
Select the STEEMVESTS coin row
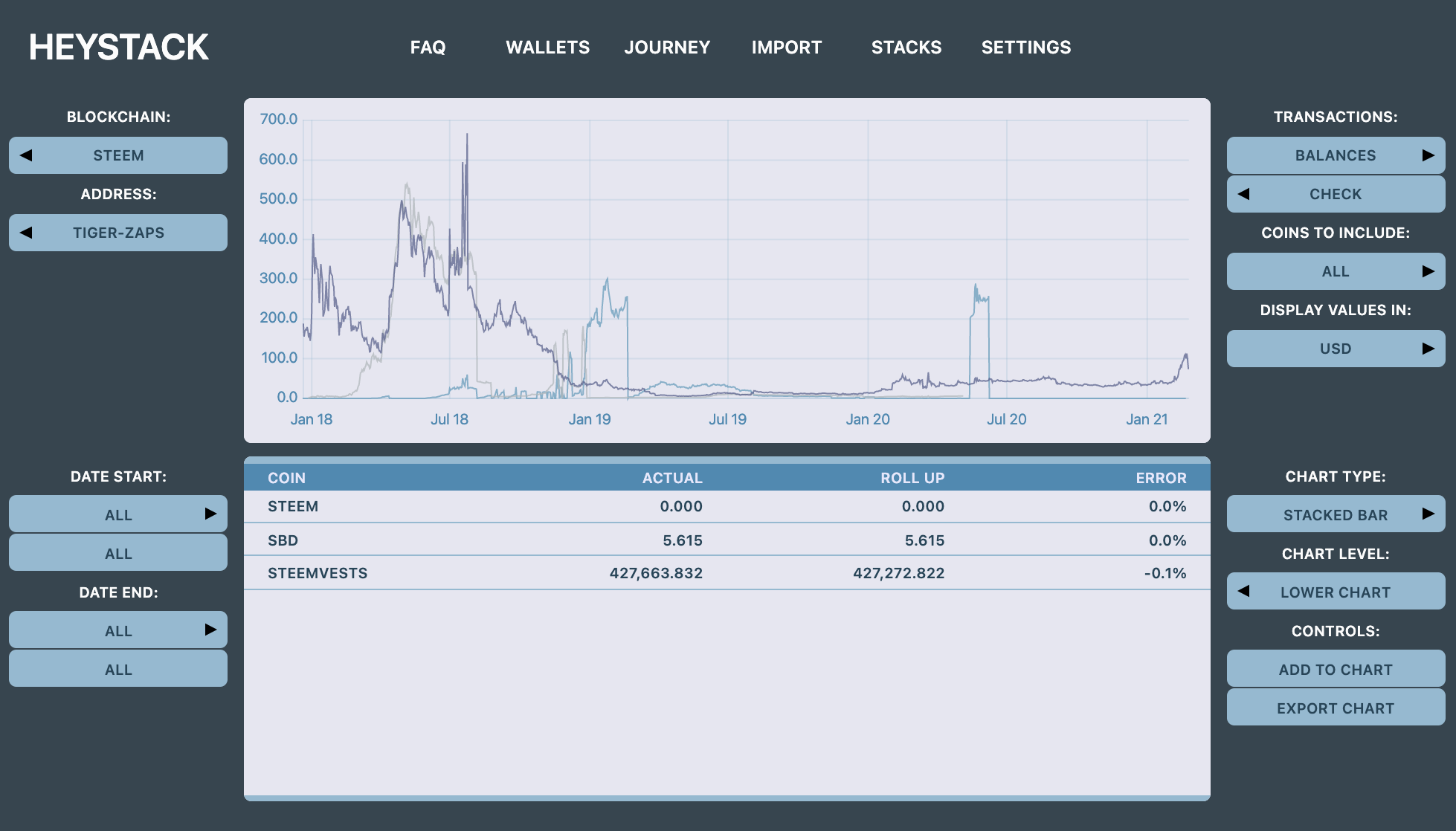(x=727, y=573)
